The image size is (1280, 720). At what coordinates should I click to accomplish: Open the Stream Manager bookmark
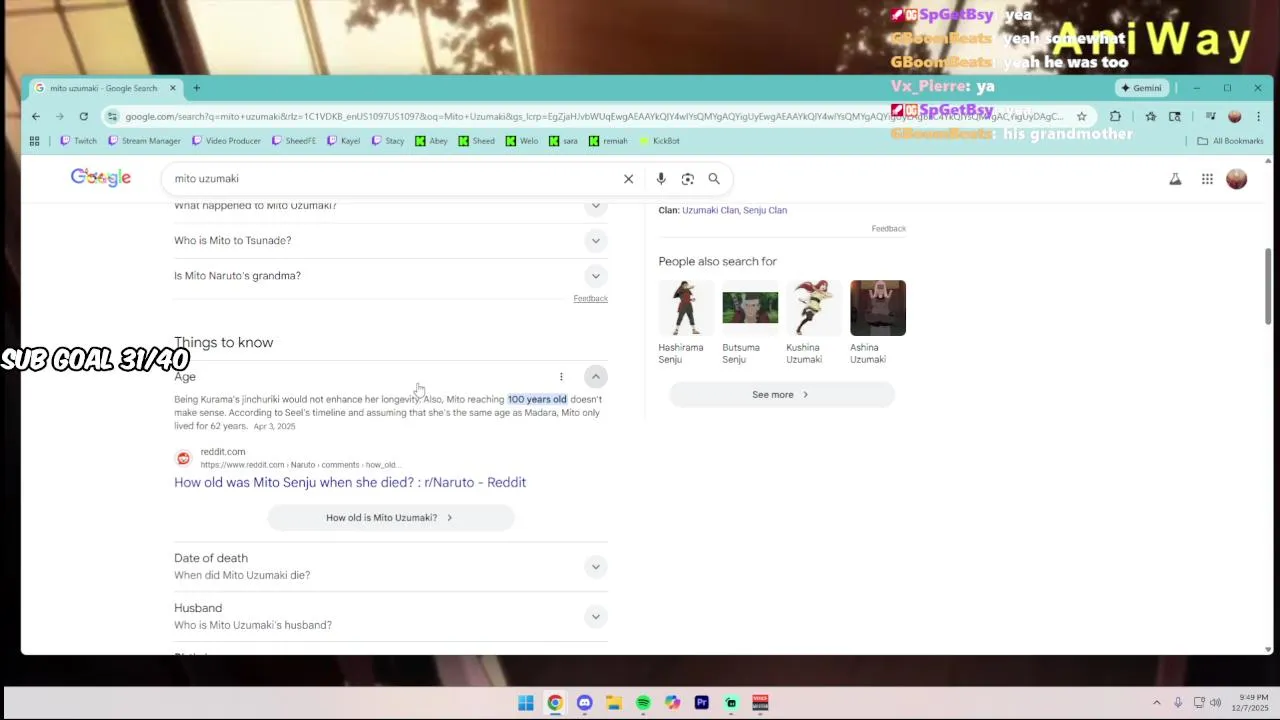(x=144, y=141)
